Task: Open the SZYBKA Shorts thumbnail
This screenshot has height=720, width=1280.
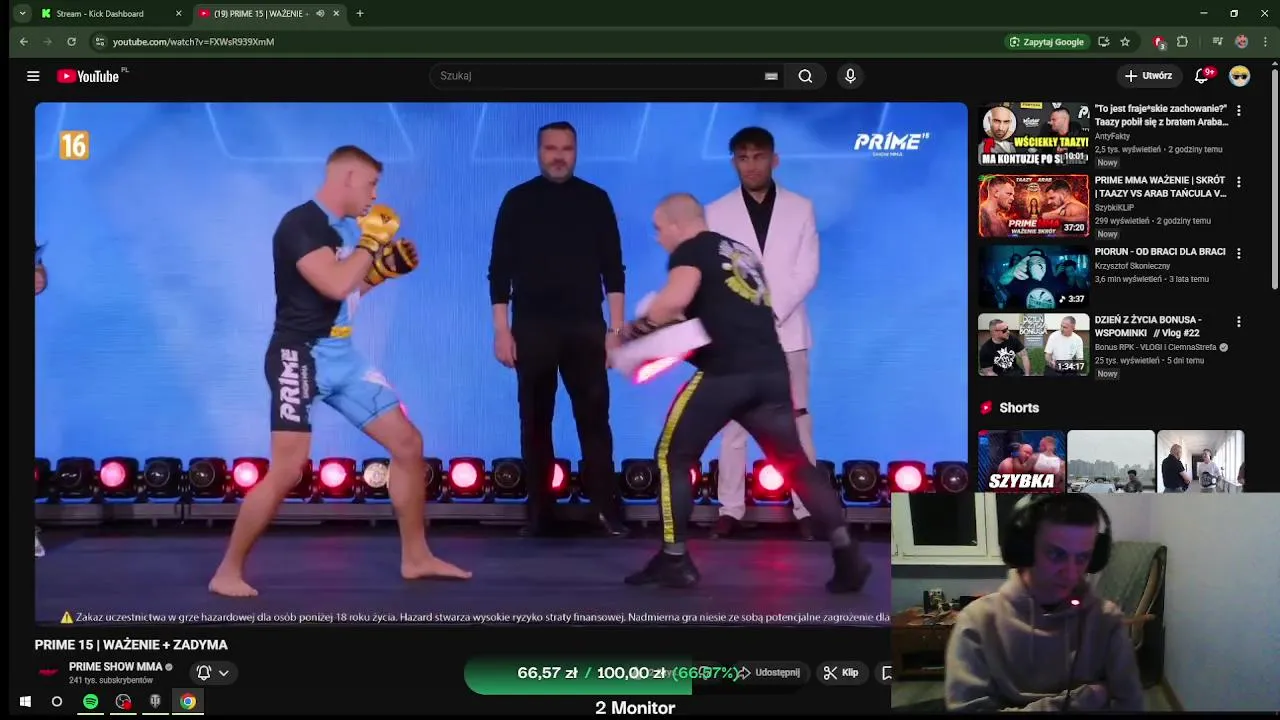Action: (x=1021, y=461)
